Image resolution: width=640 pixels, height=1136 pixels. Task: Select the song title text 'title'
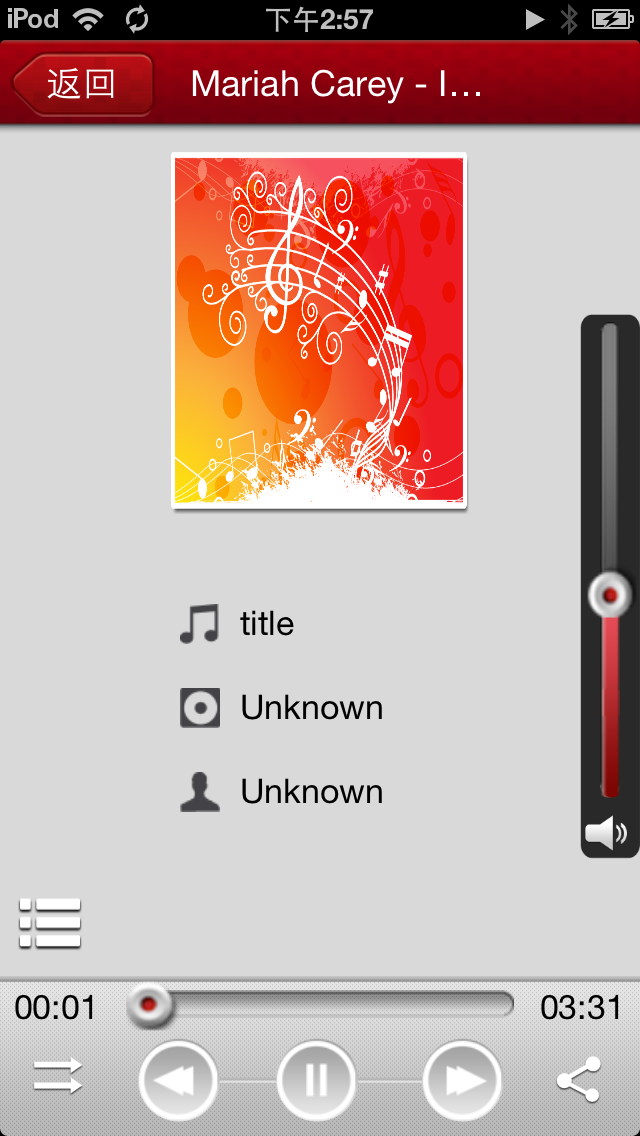[267, 624]
